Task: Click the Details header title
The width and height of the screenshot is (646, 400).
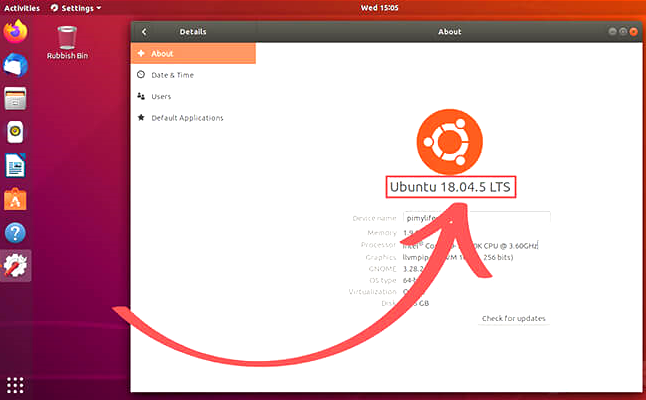Action: [x=193, y=32]
